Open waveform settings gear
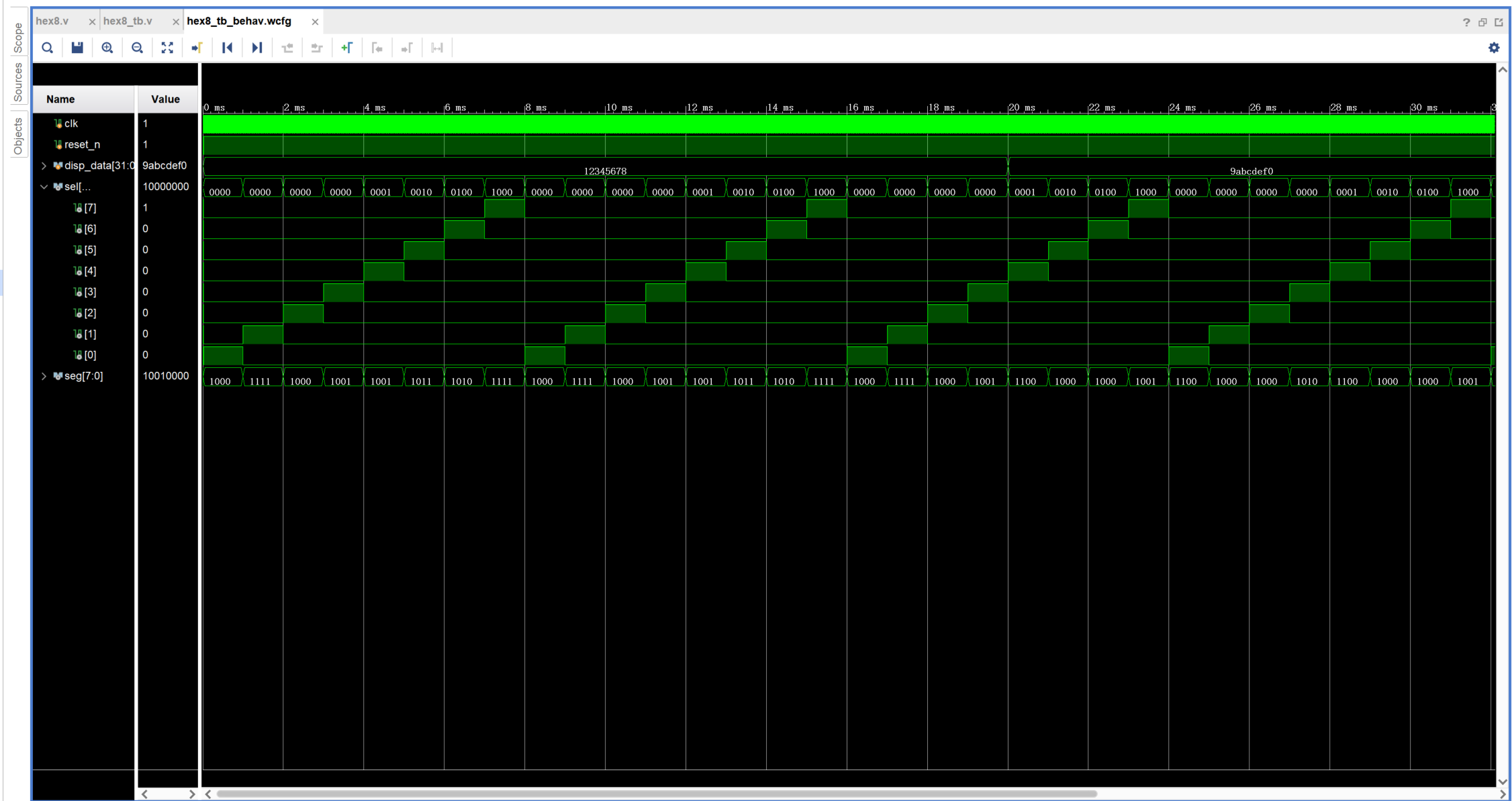 pyautogui.click(x=1493, y=48)
